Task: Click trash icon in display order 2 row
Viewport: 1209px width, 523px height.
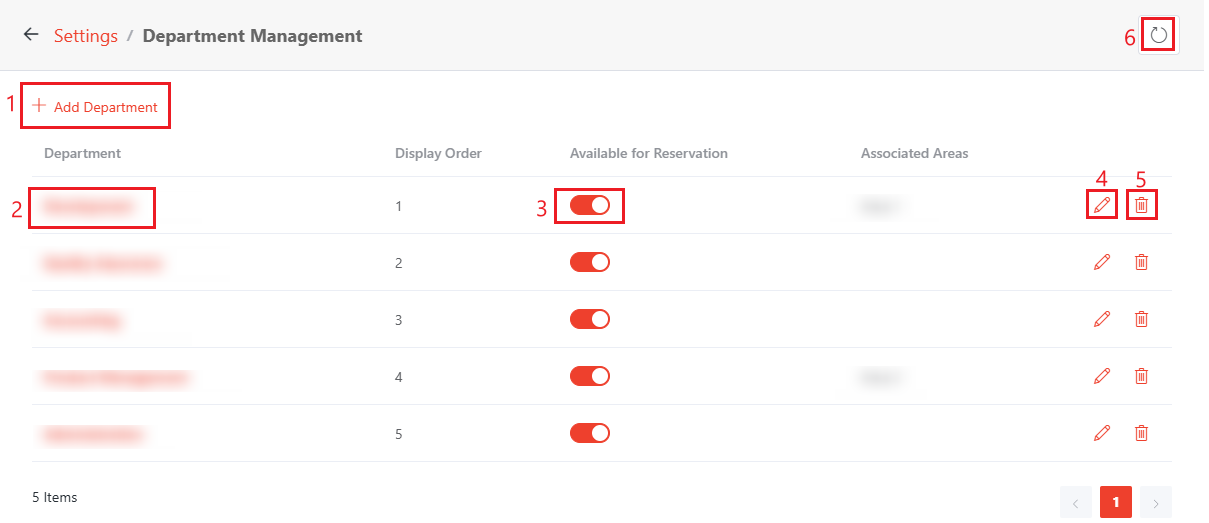Action: point(1141,262)
